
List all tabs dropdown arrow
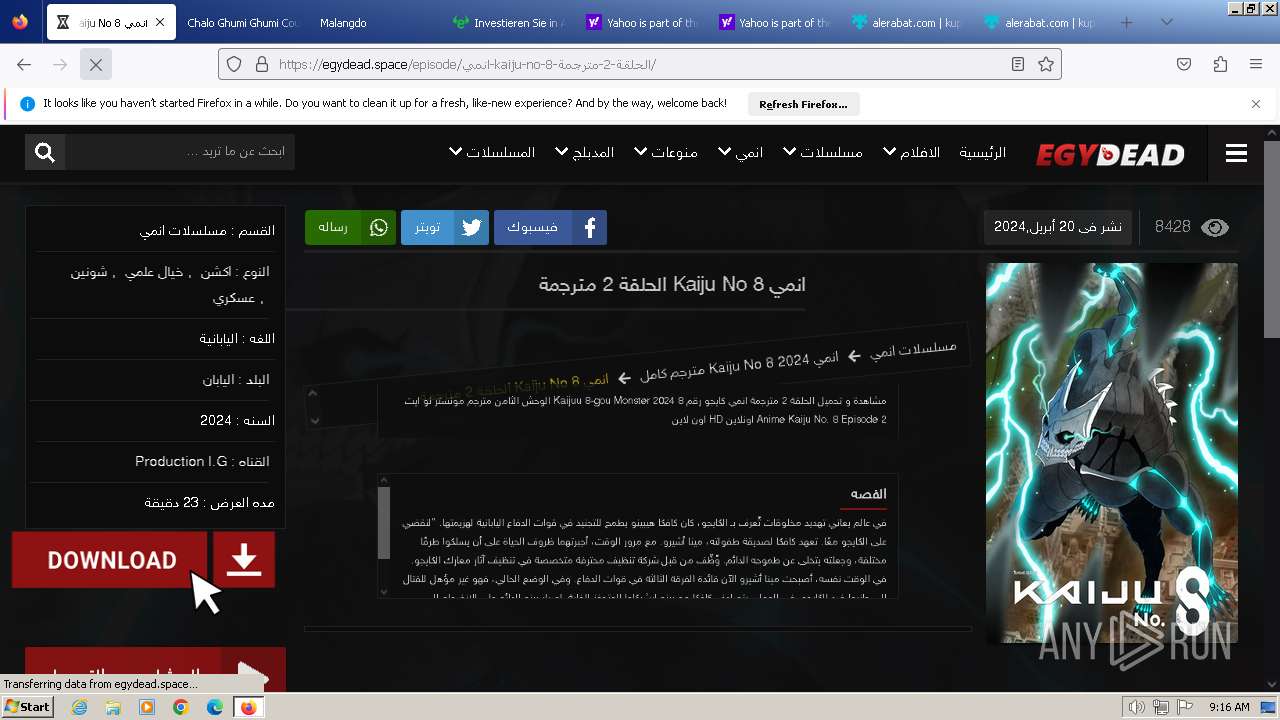[x=1166, y=22]
